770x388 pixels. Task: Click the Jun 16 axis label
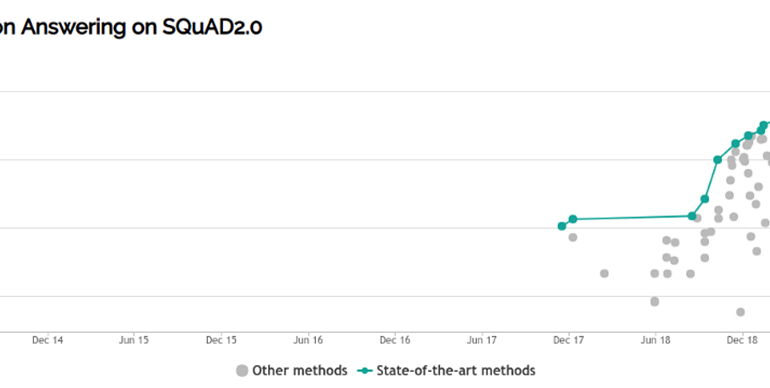tap(308, 340)
